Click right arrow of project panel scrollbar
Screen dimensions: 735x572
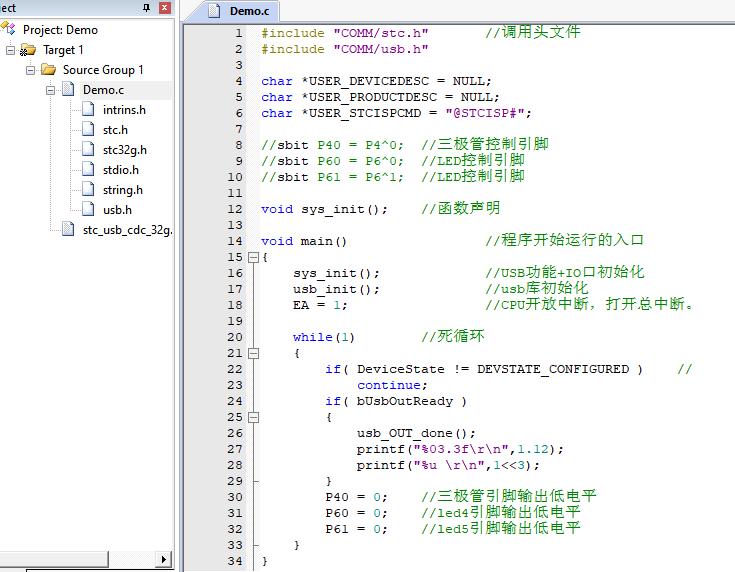[164, 559]
